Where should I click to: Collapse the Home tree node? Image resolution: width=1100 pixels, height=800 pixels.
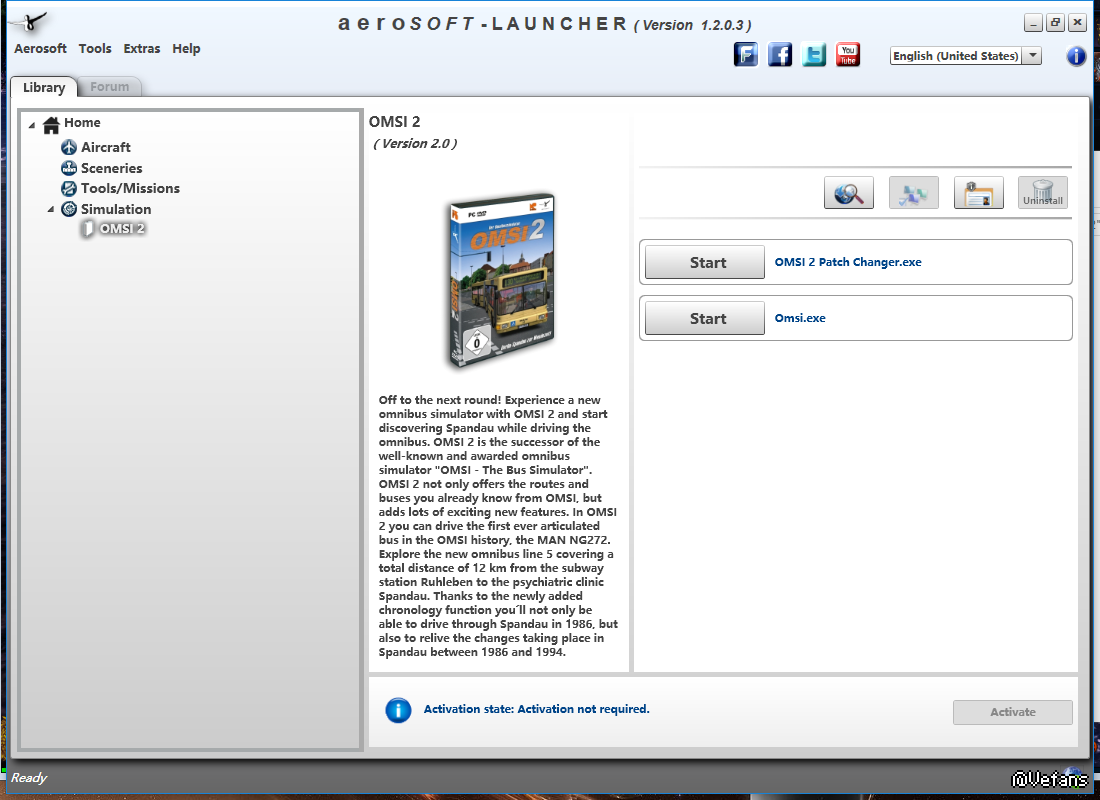[x=32, y=125]
